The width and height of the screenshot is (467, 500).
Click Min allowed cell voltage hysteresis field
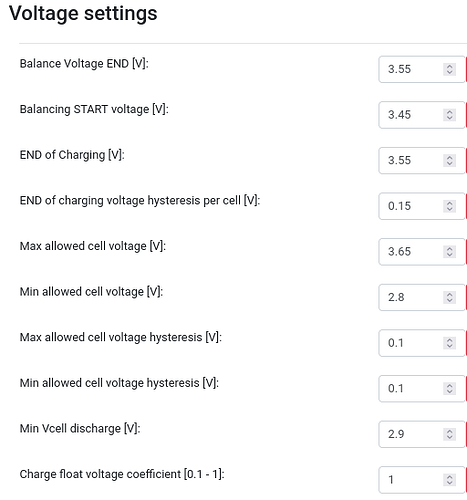422,389
